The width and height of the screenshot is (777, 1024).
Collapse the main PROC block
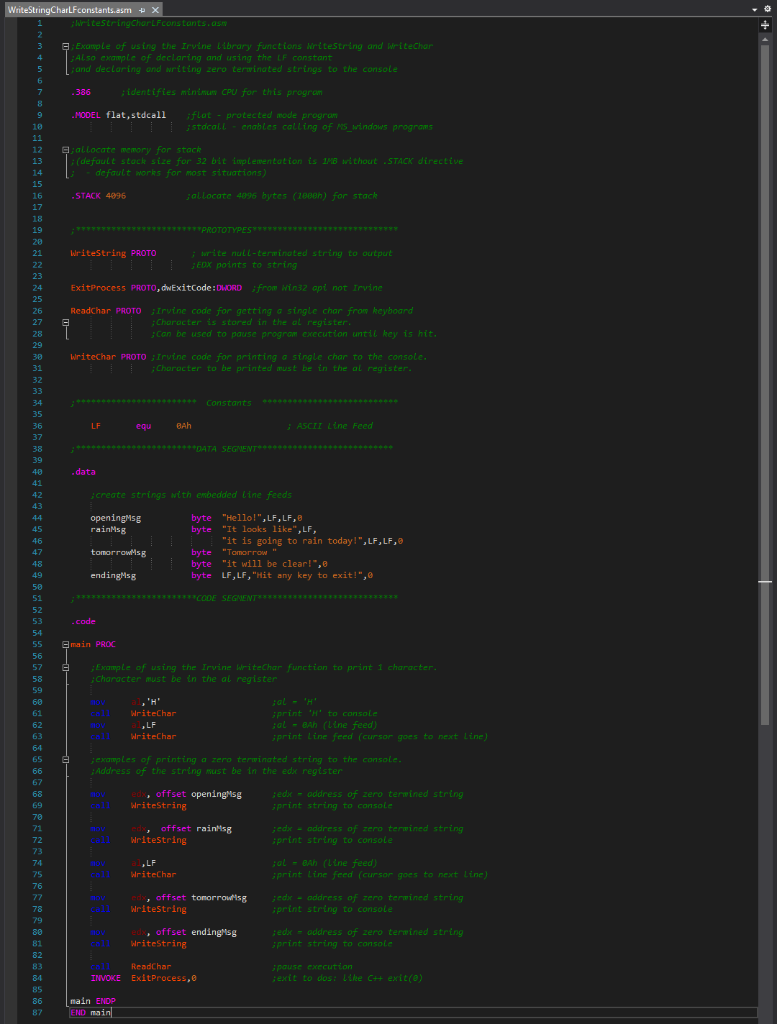[65, 645]
